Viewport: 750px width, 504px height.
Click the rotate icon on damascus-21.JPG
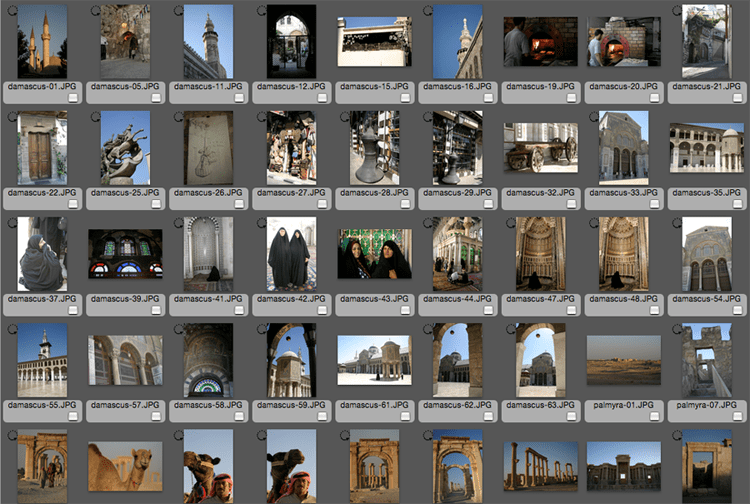(678, 11)
